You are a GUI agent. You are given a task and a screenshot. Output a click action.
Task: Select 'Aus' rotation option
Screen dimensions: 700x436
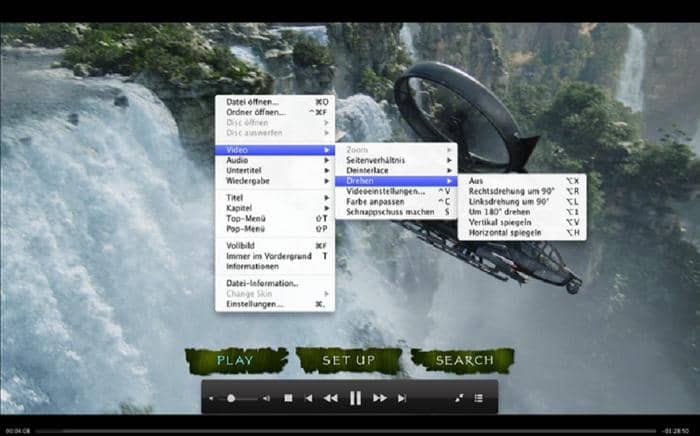click(522, 181)
